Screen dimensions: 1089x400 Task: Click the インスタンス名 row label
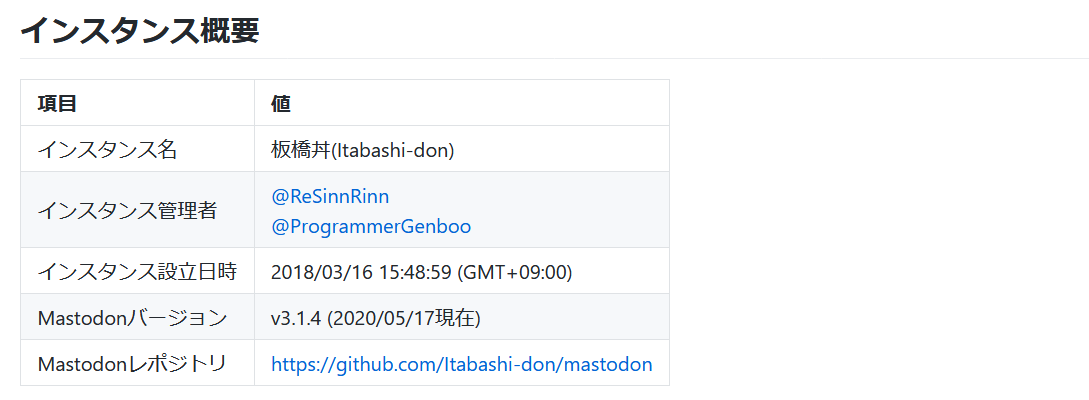coord(107,150)
